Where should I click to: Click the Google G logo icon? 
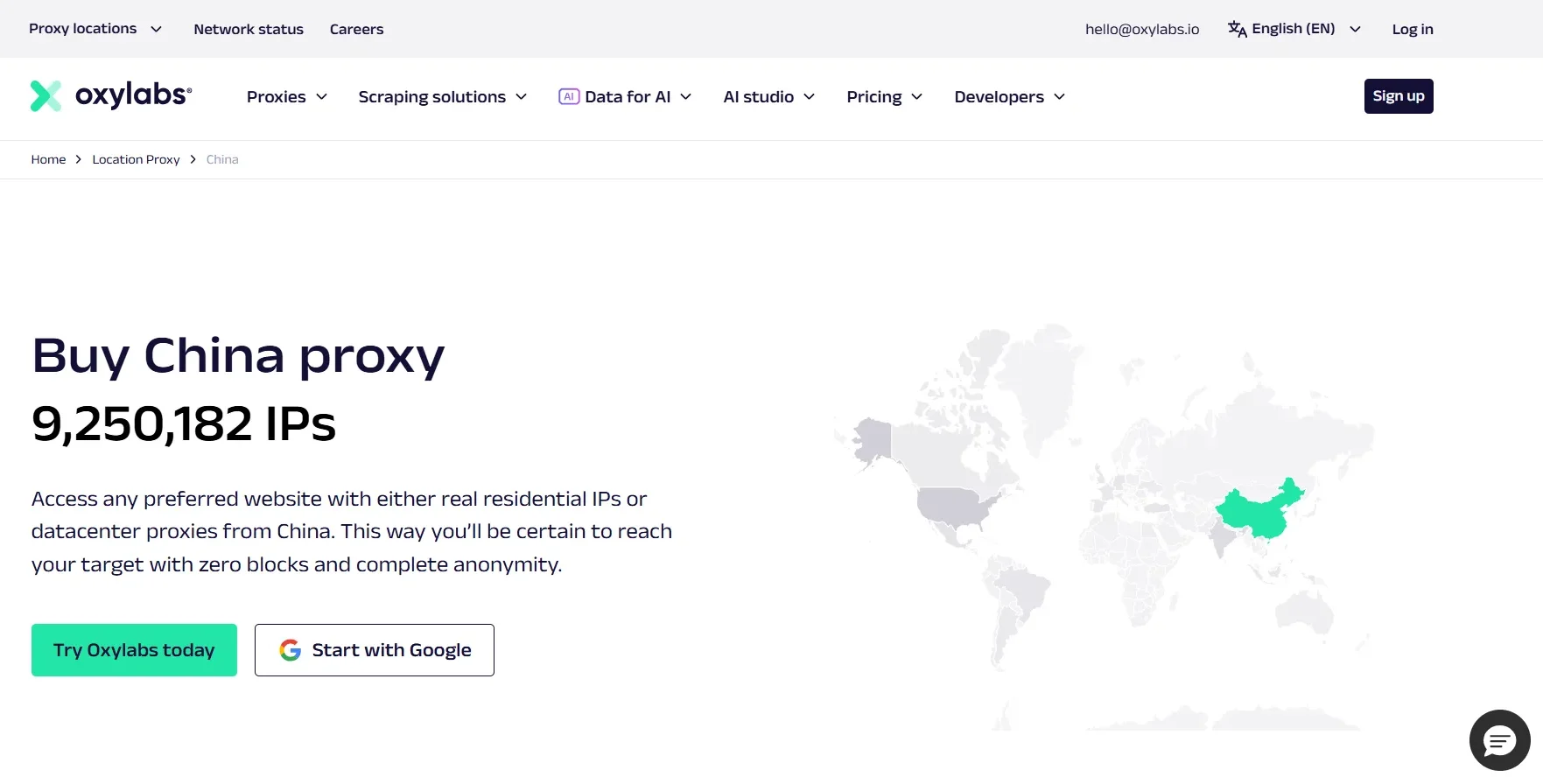pos(290,650)
